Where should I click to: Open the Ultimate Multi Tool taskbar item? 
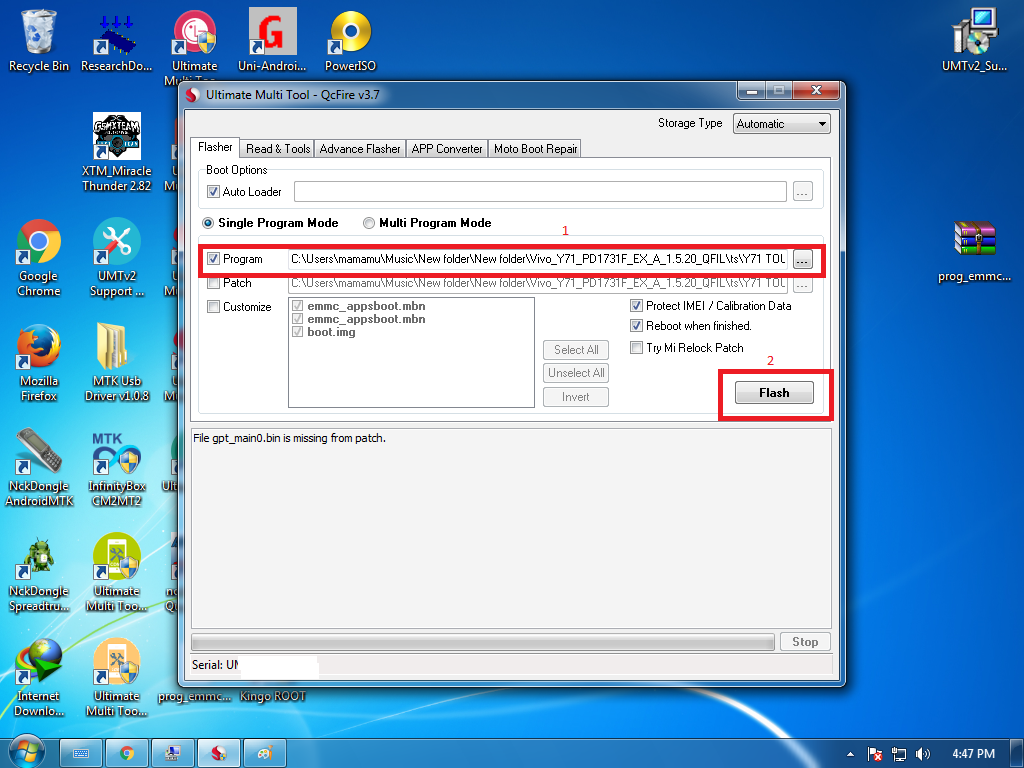pyautogui.click(x=219, y=754)
